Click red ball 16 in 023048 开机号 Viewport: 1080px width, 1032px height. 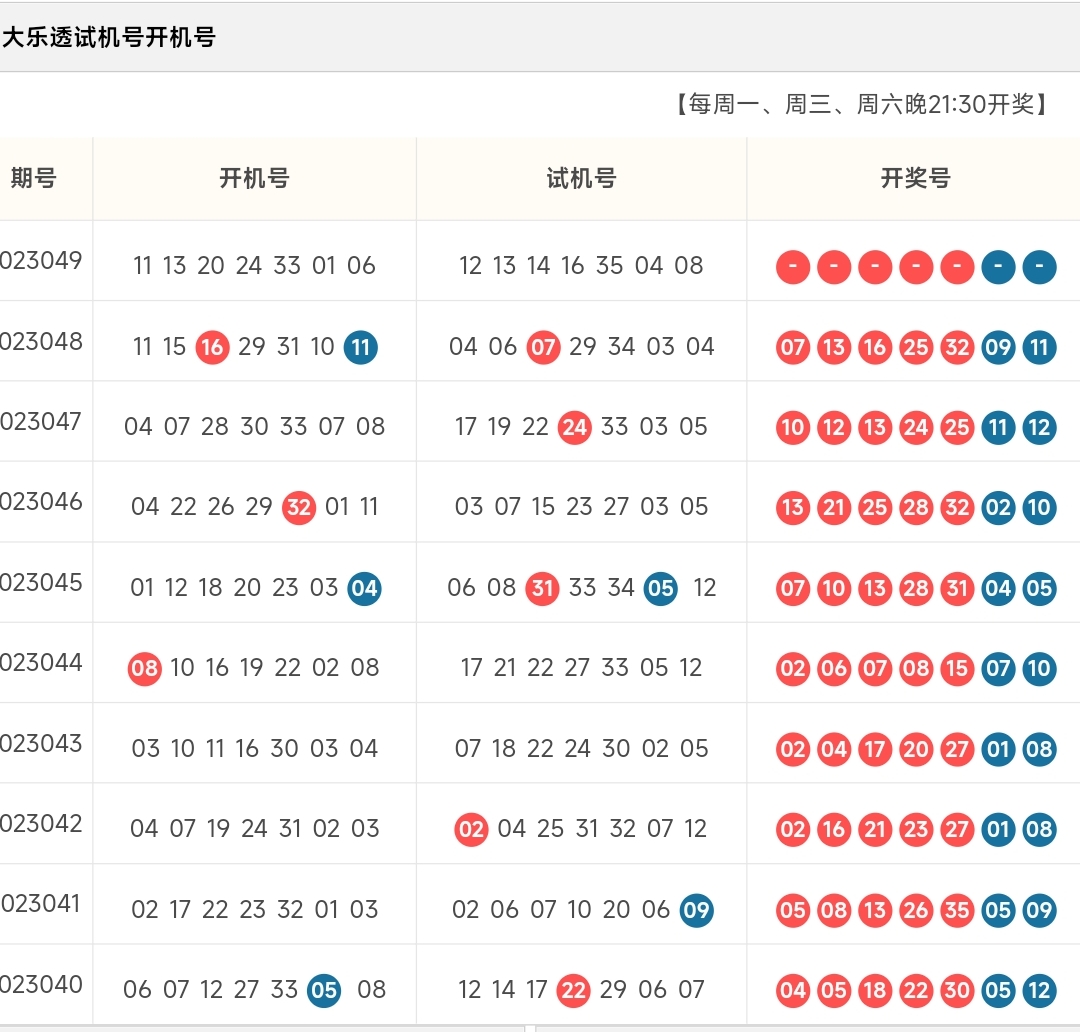pos(212,347)
